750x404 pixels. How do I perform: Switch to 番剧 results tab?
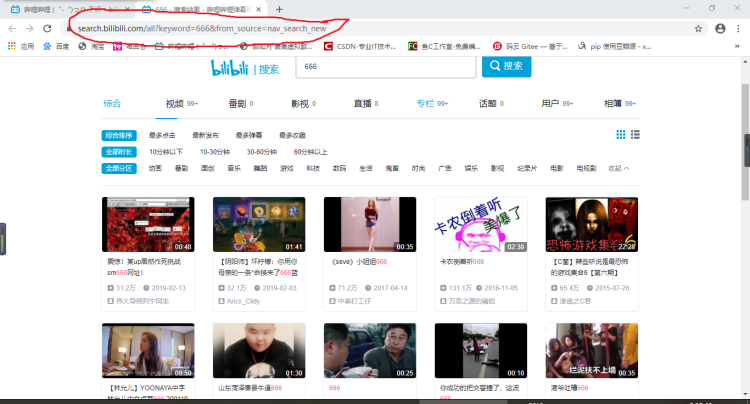[x=237, y=103]
